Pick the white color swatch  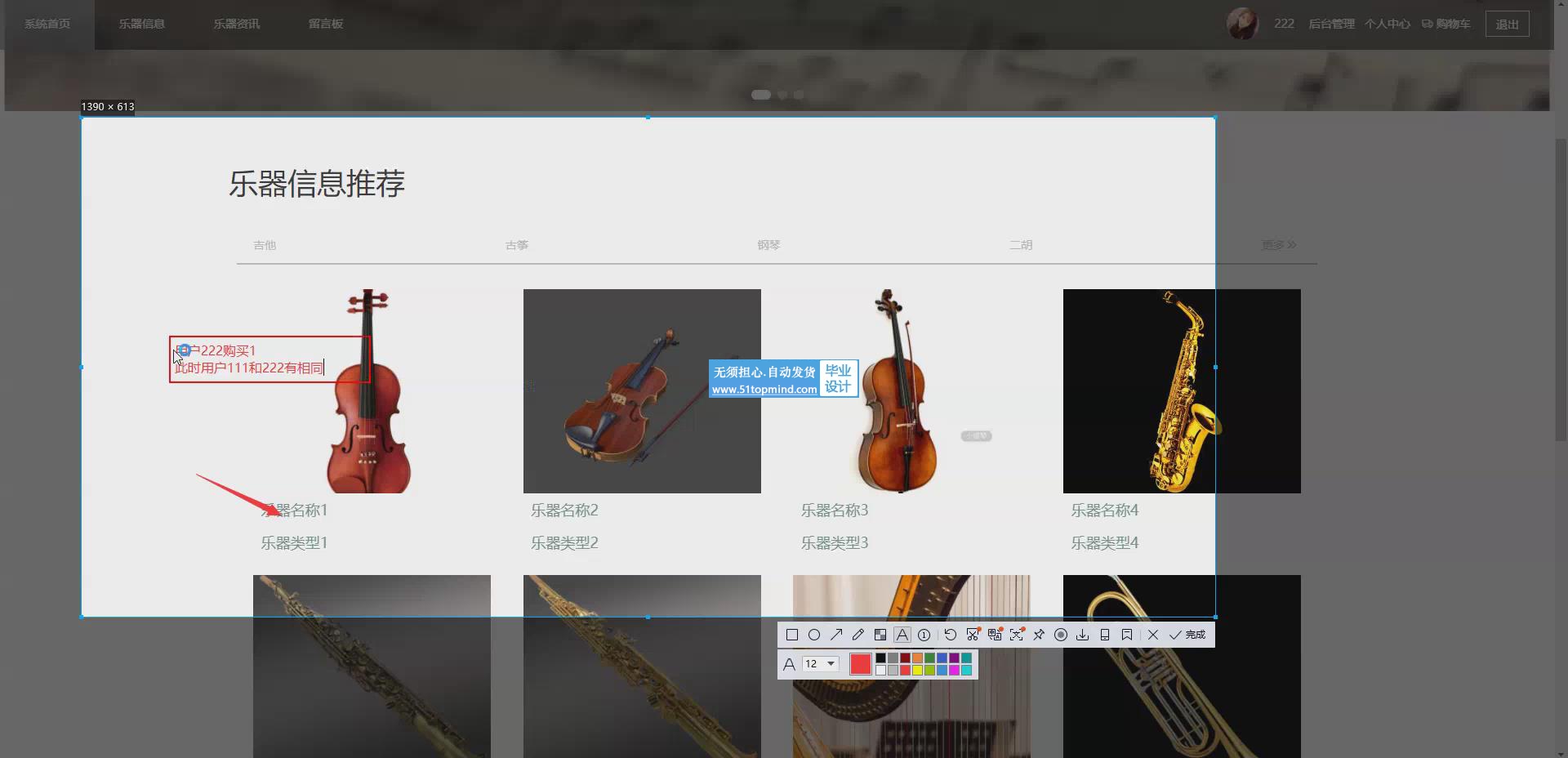[x=880, y=671]
